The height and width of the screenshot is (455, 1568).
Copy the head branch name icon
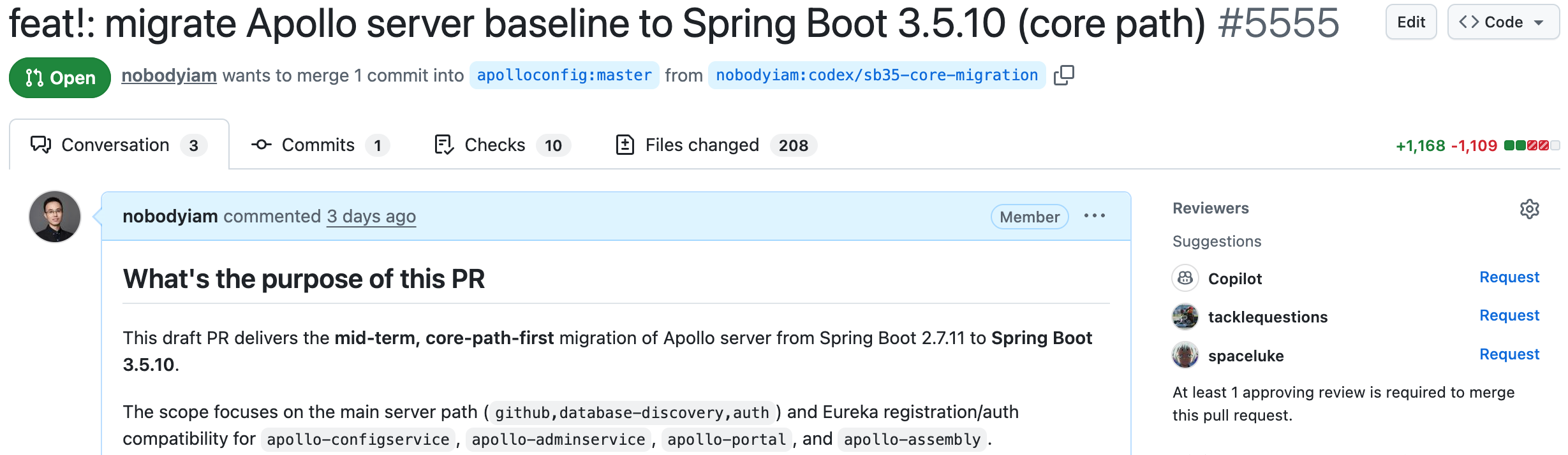(1063, 75)
